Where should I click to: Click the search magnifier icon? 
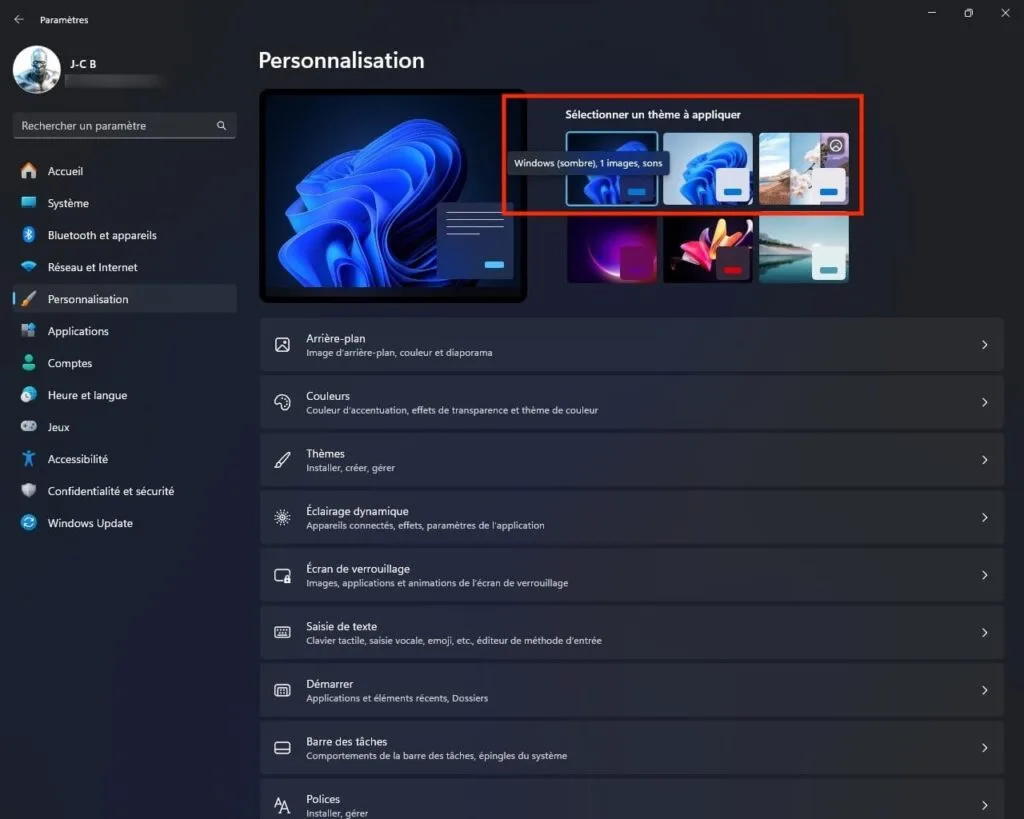coord(221,125)
